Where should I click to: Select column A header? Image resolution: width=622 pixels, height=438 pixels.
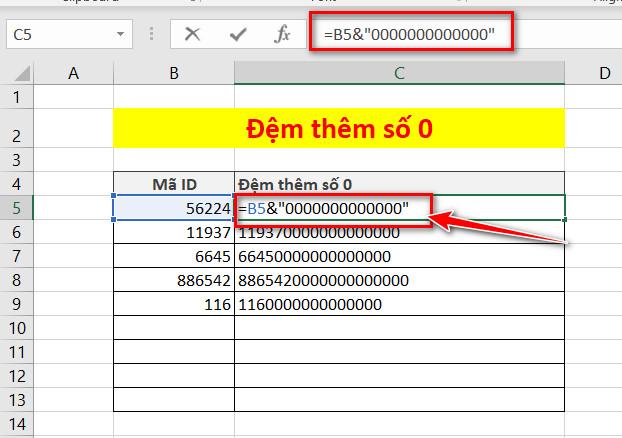point(75,72)
